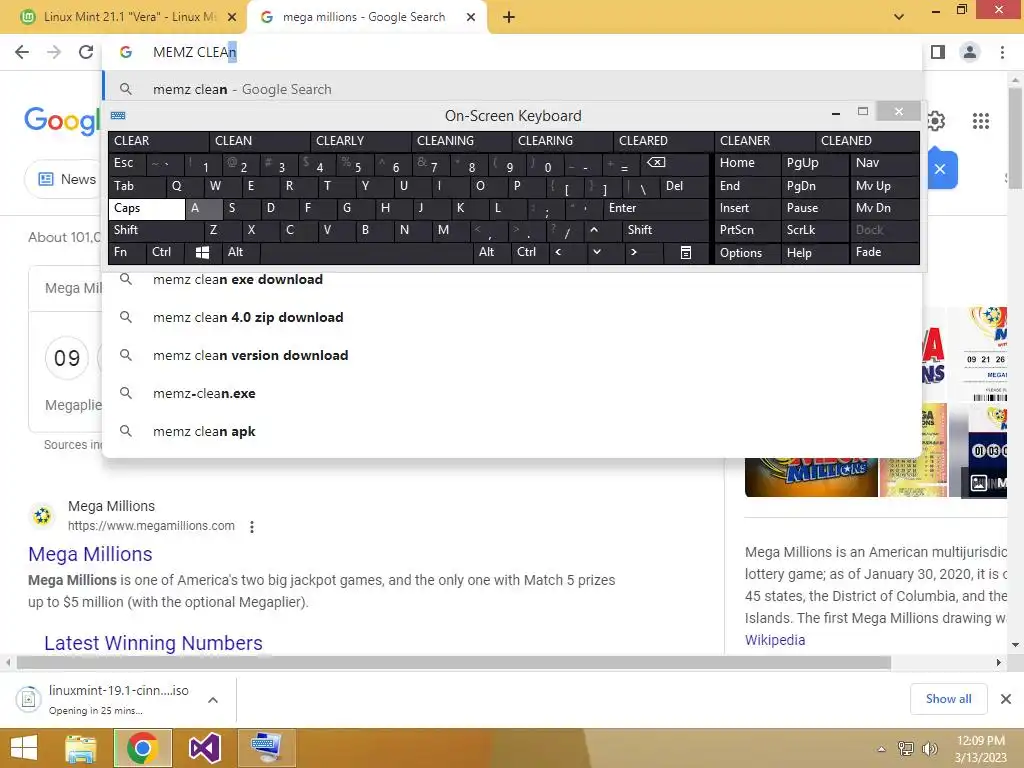1024x768 pixels.
Task: Reload the page with the refresh icon
Action: pyautogui.click(x=86, y=52)
